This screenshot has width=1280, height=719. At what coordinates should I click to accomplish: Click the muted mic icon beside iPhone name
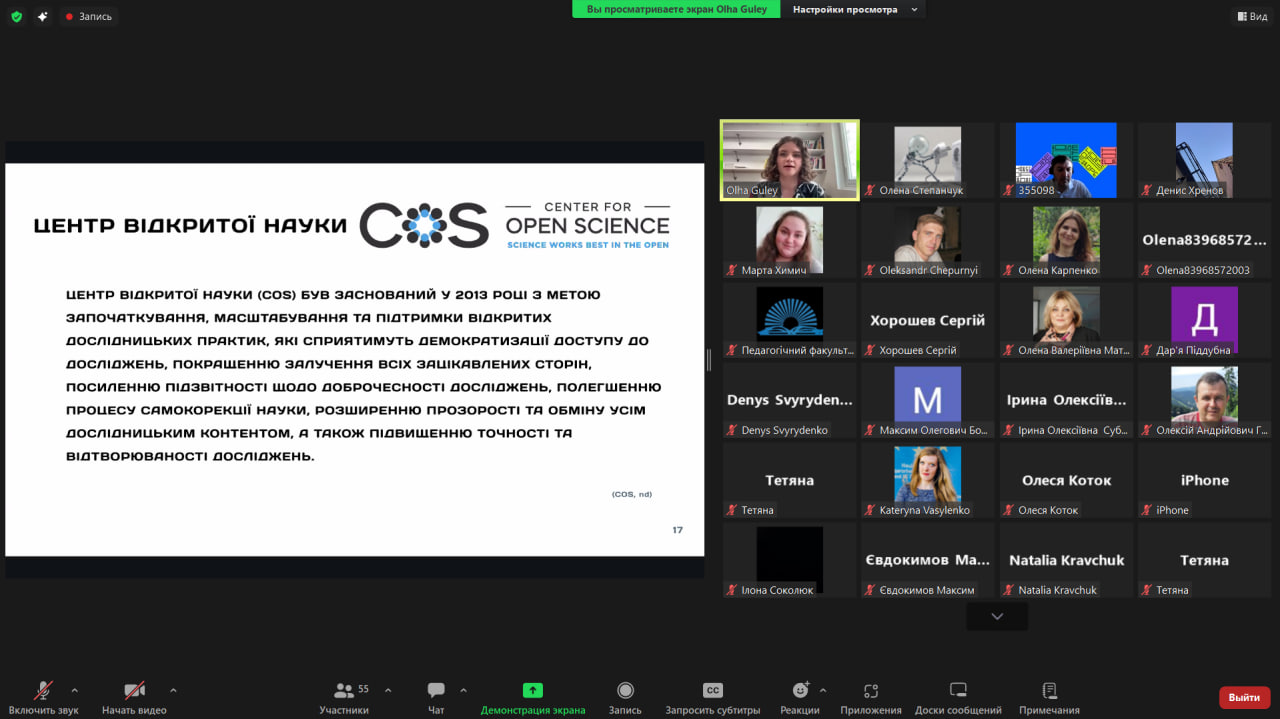tap(1147, 510)
